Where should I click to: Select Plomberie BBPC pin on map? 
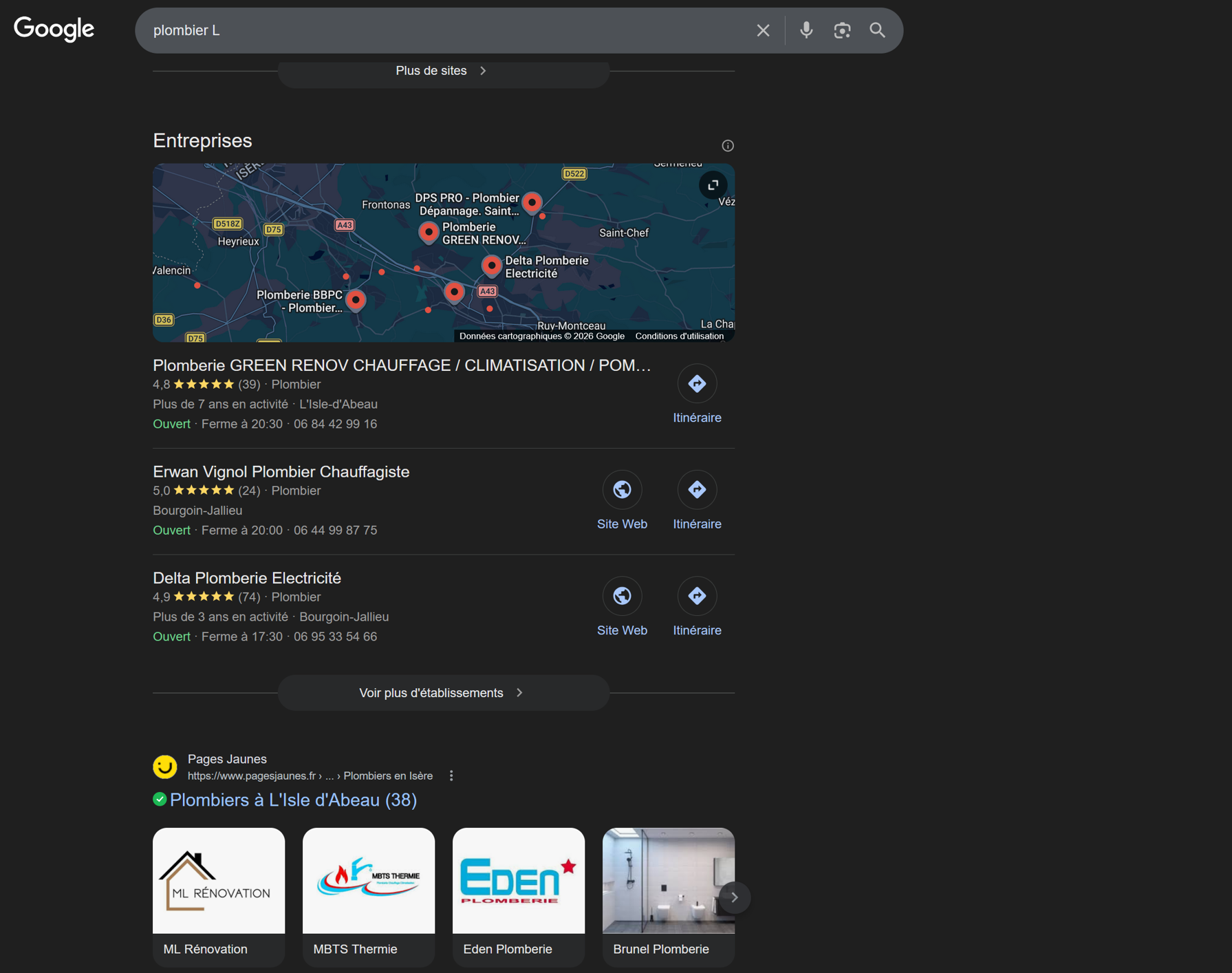(x=356, y=299)
